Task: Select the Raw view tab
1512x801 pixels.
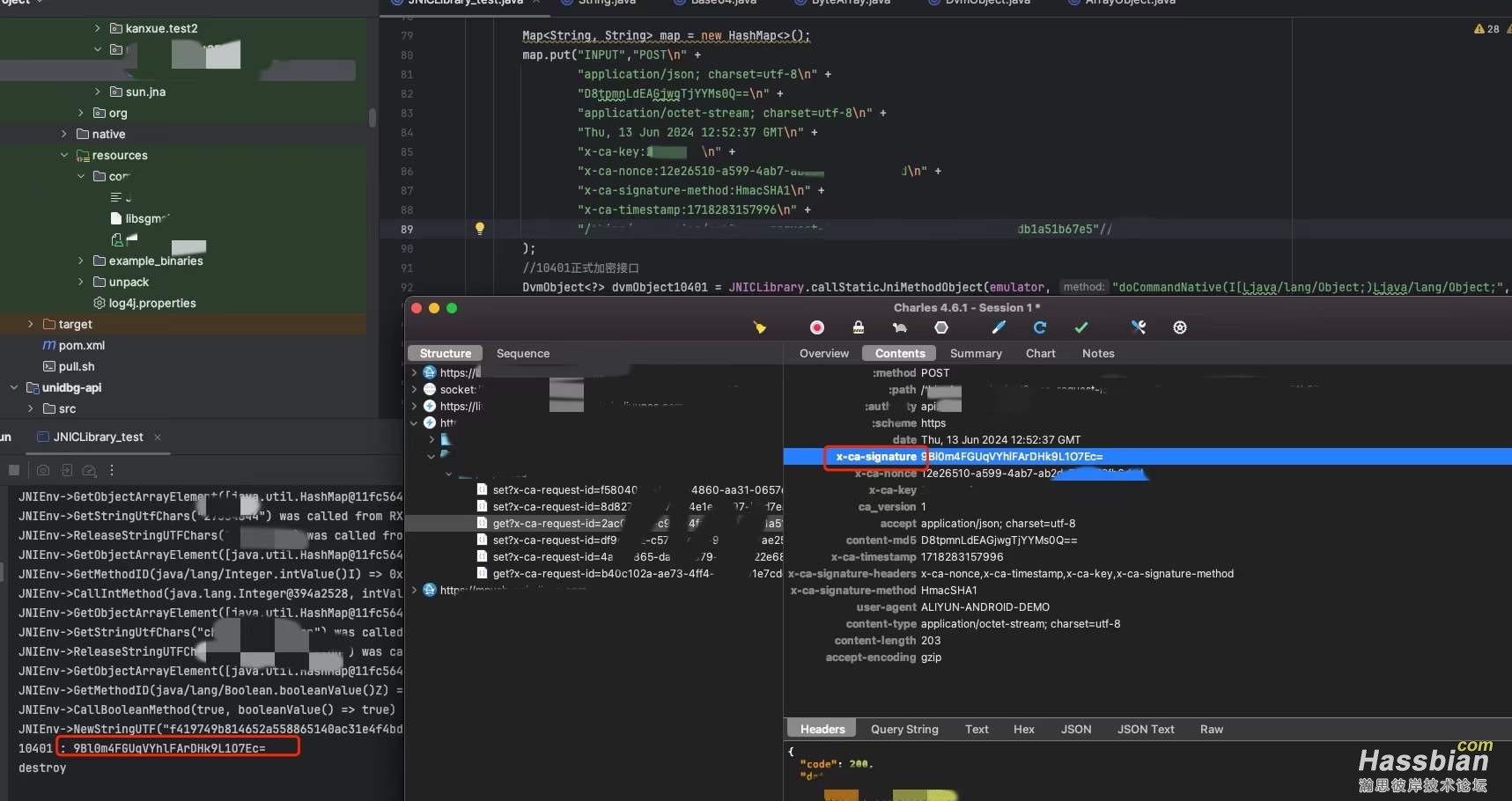Action: (1212, 729)
